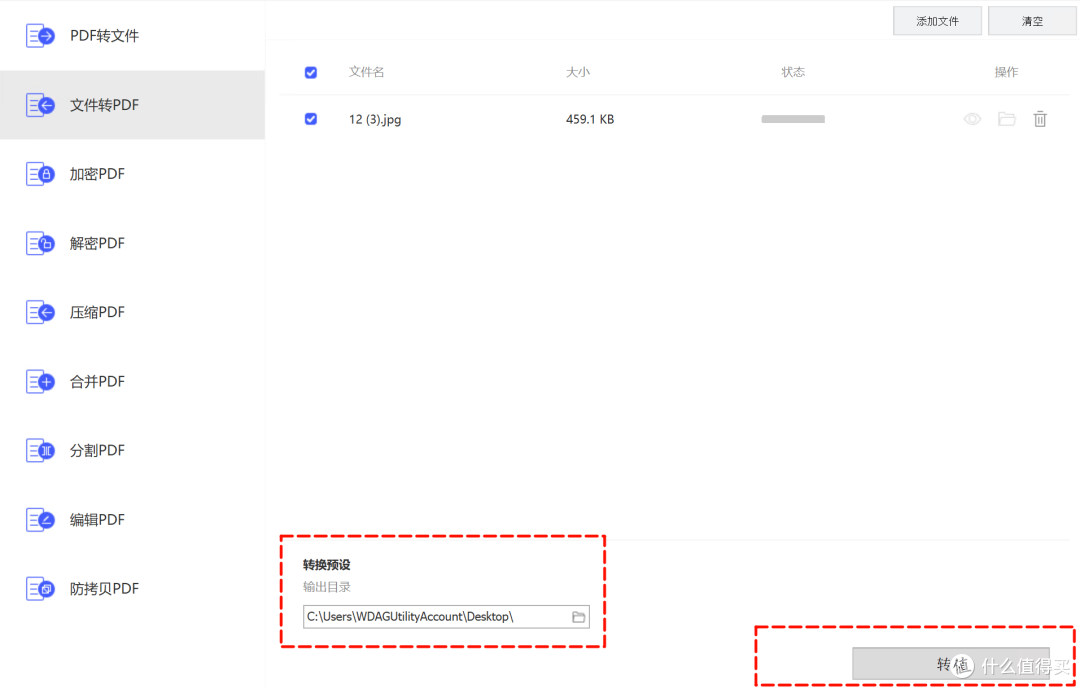Click the file name 12 (3).jpg

coord(375,119)
